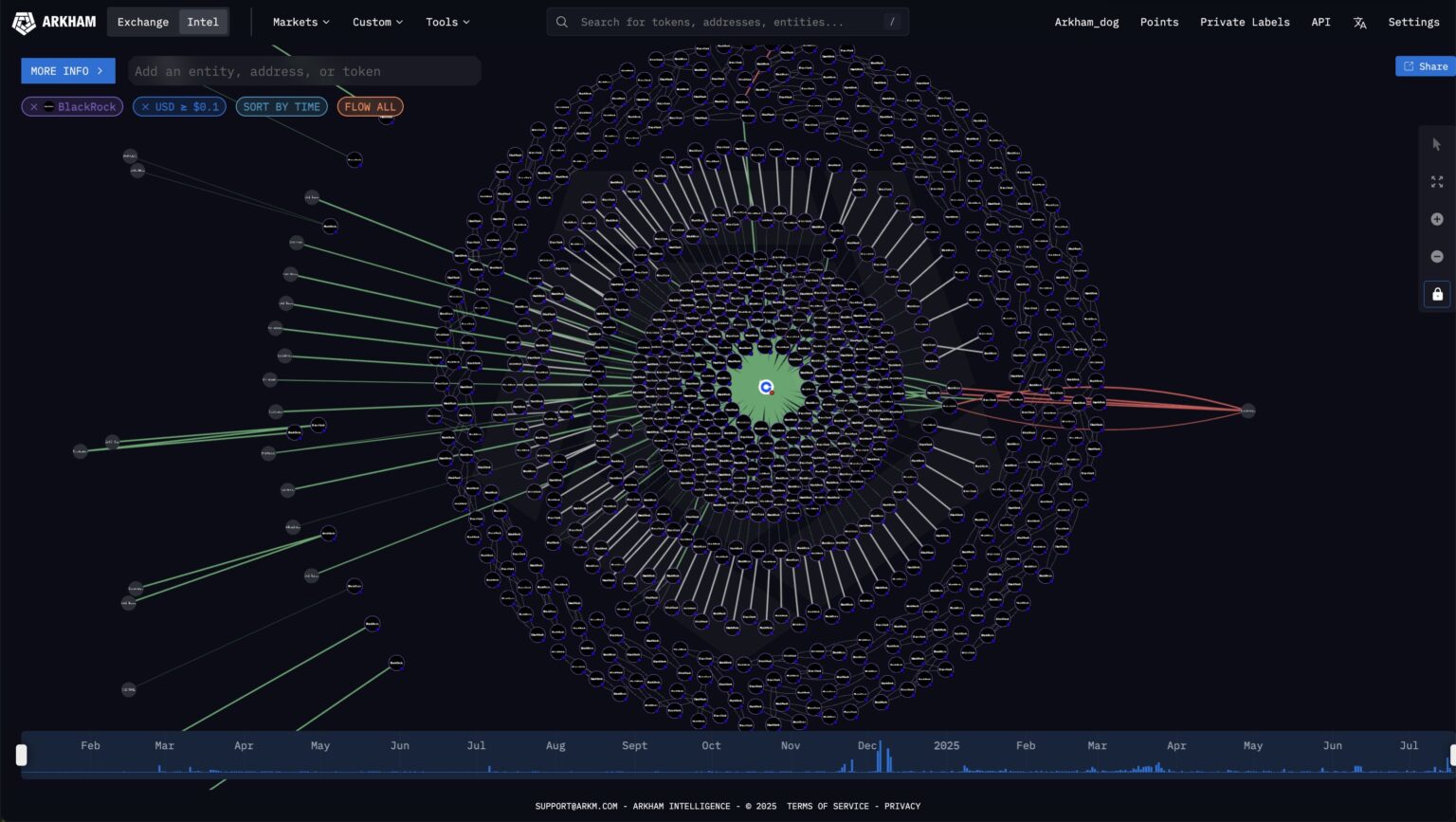Click the search magnifier icon
Image resolution: width=1456 pixels, height=822 pixels.
click(x=562, y=22)
